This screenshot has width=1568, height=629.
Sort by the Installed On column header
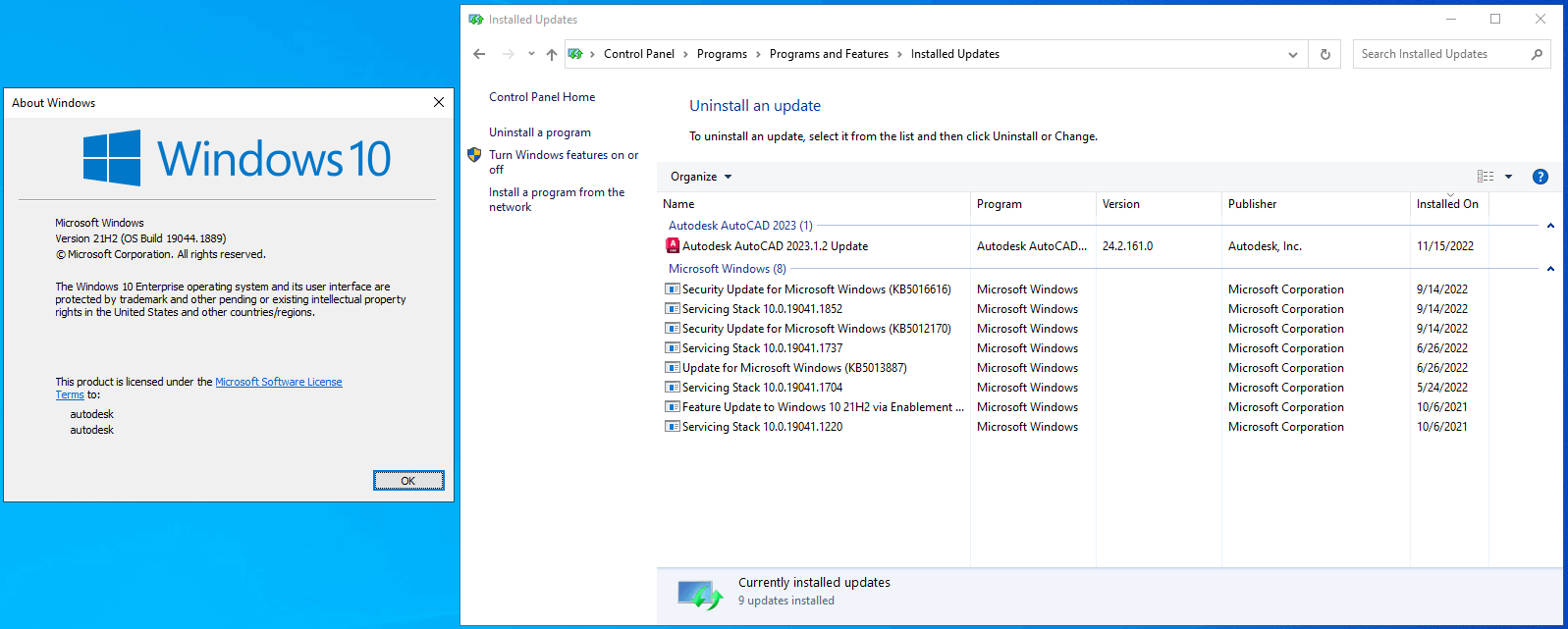[1449, 204]
